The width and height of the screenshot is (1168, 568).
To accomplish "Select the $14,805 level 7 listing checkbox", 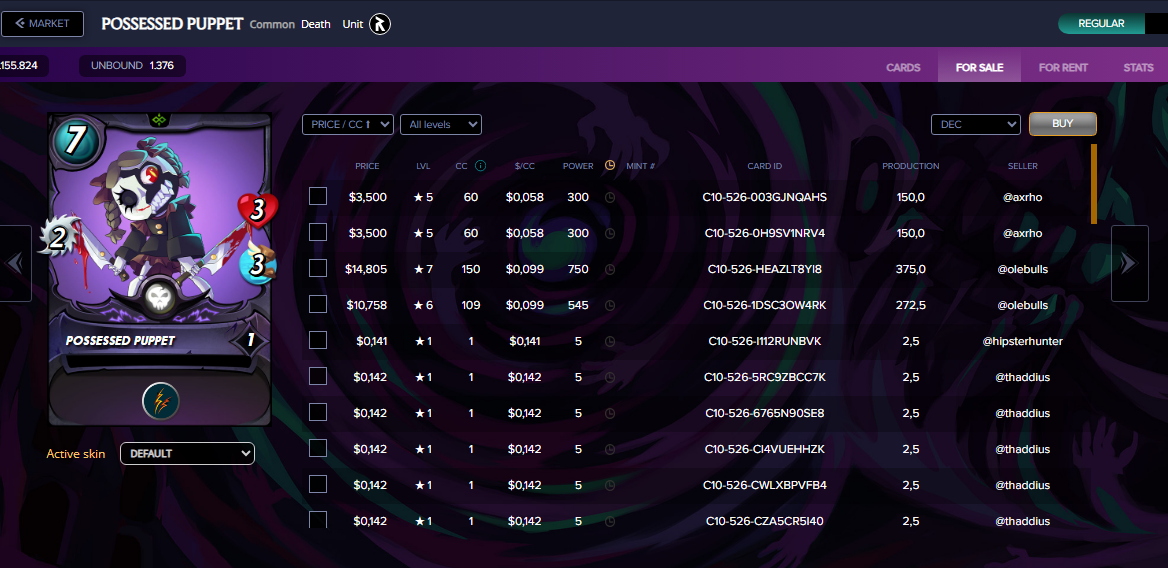I will pos(318,268).
